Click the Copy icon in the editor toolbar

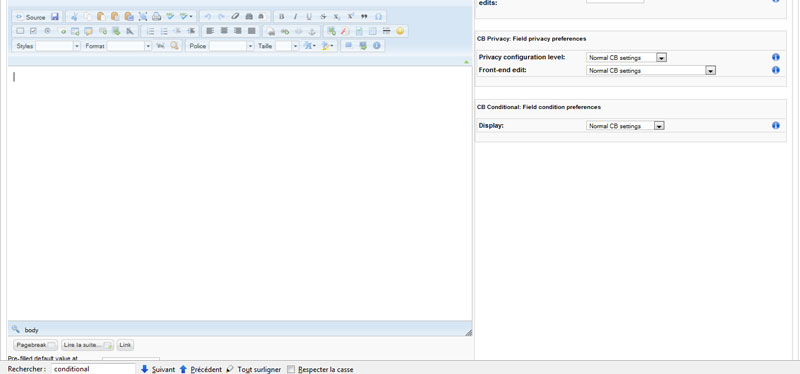point(88,17)
